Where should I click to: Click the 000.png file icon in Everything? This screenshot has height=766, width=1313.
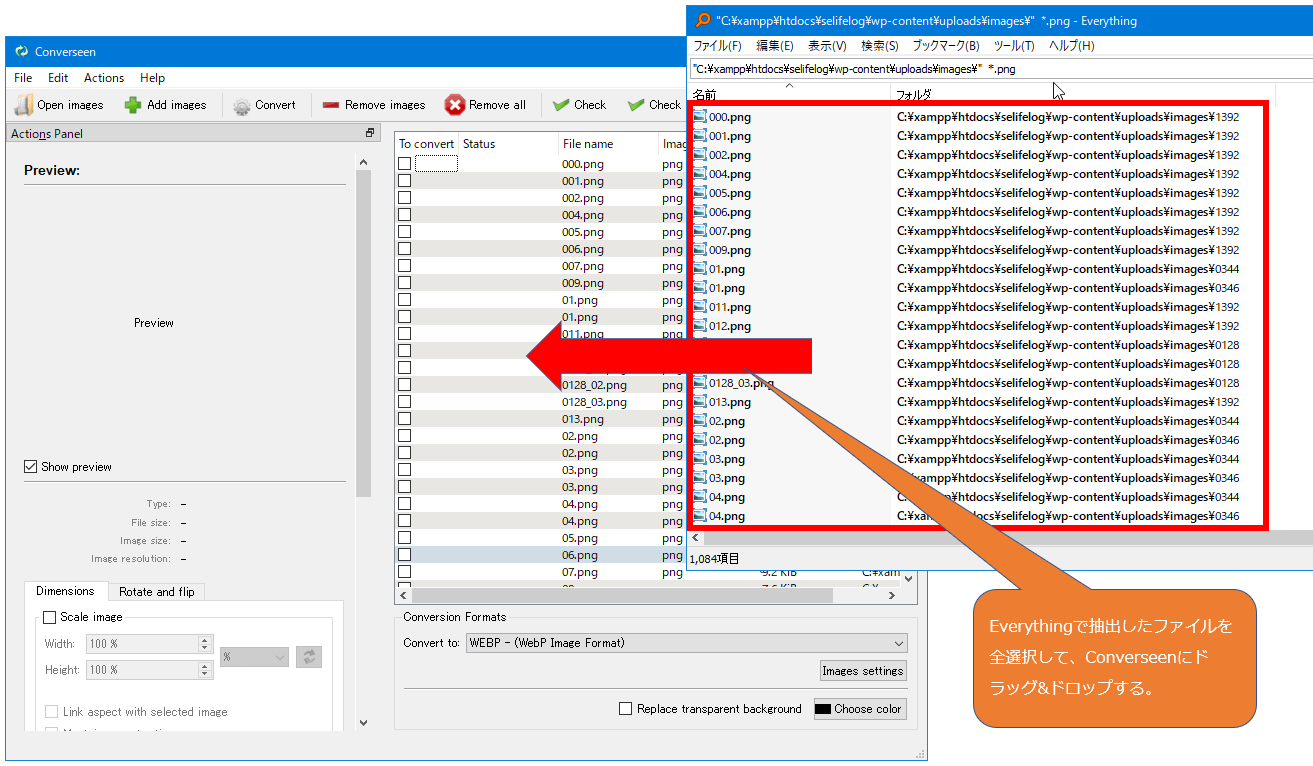click(700, 117)
